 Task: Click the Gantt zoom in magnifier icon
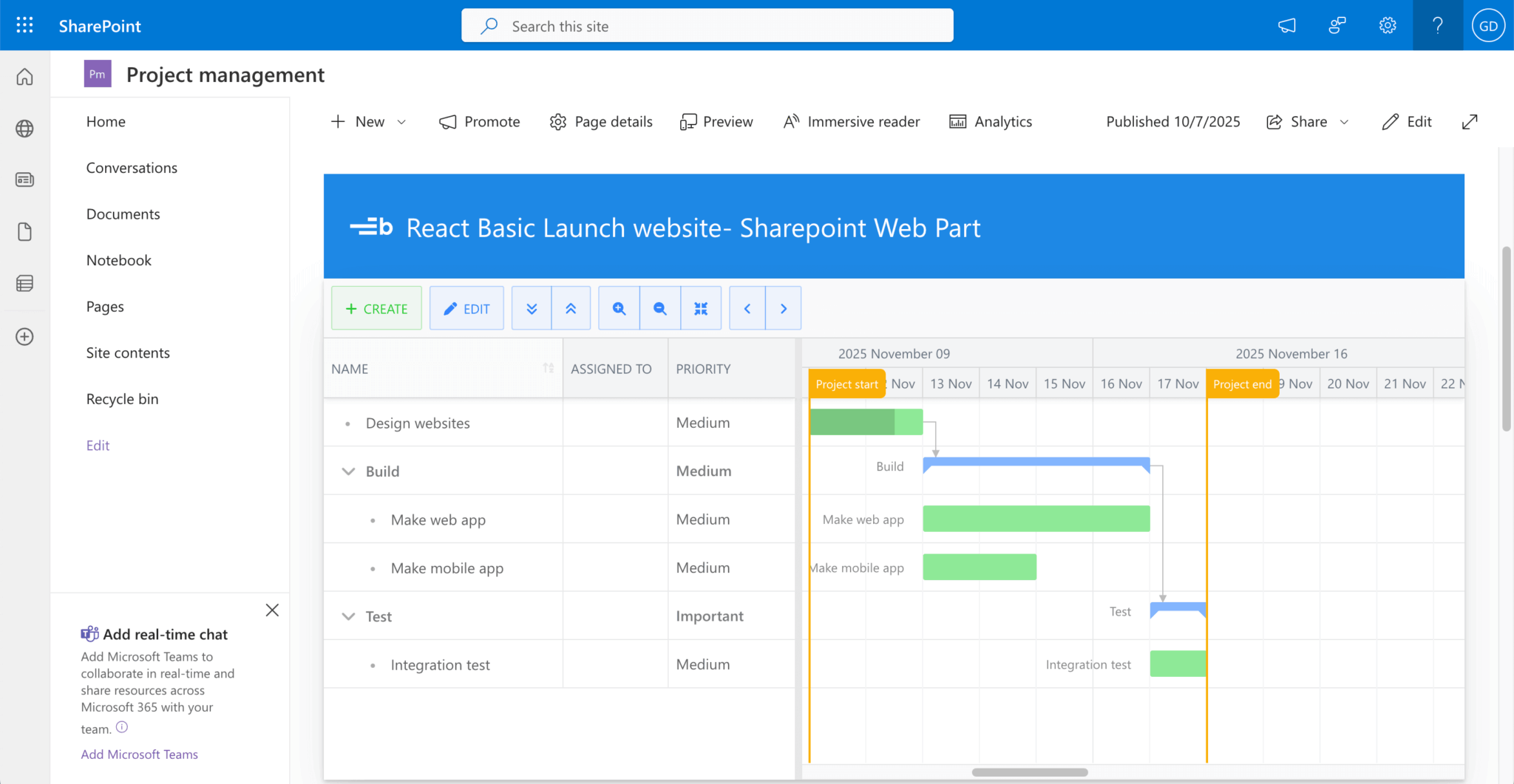point(619,308)
